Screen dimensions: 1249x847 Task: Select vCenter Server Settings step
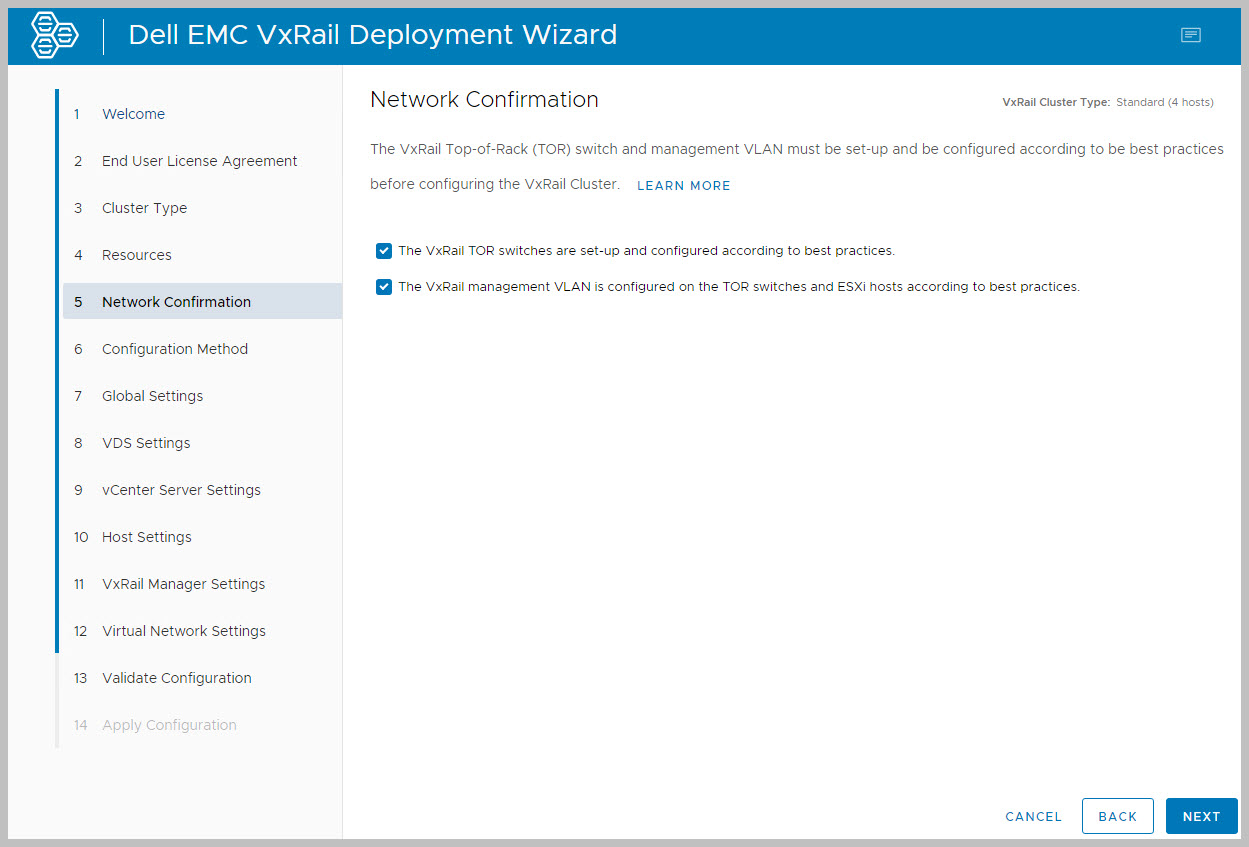[181, 490]
